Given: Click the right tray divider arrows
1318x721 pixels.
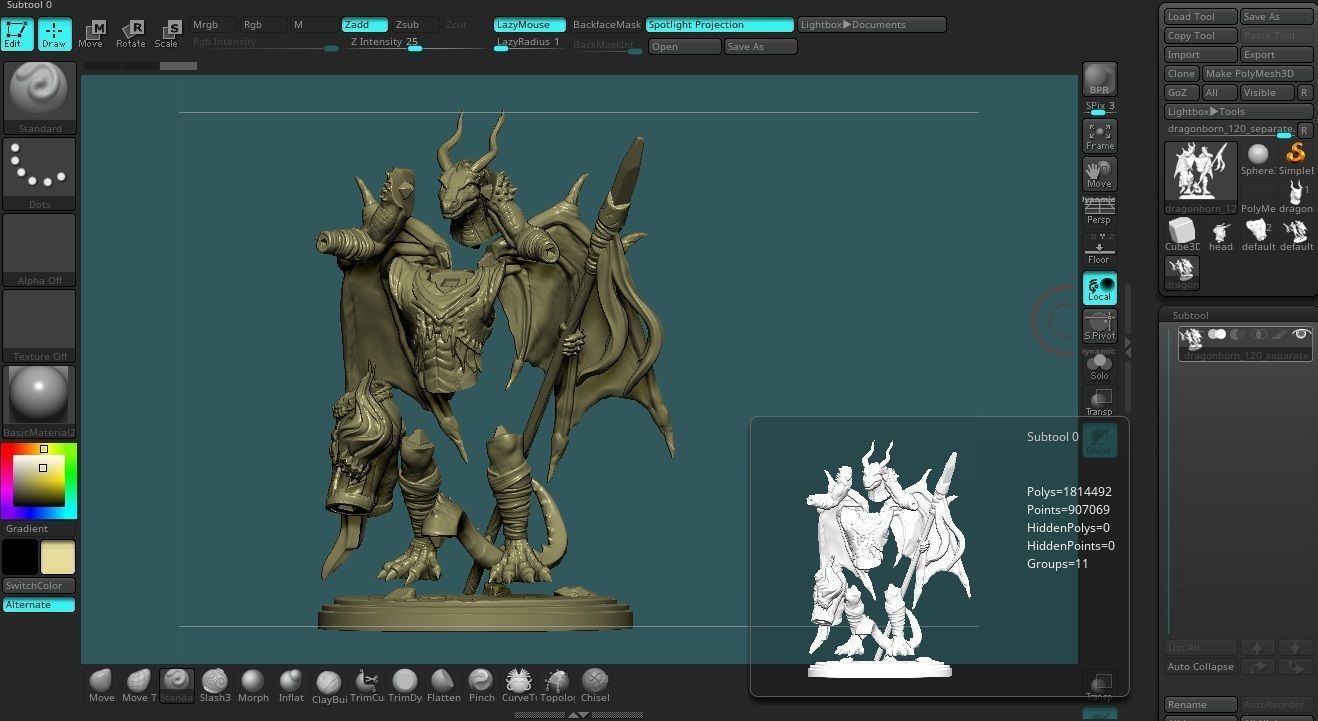Looking at the screenshot, I should 1128,347.
